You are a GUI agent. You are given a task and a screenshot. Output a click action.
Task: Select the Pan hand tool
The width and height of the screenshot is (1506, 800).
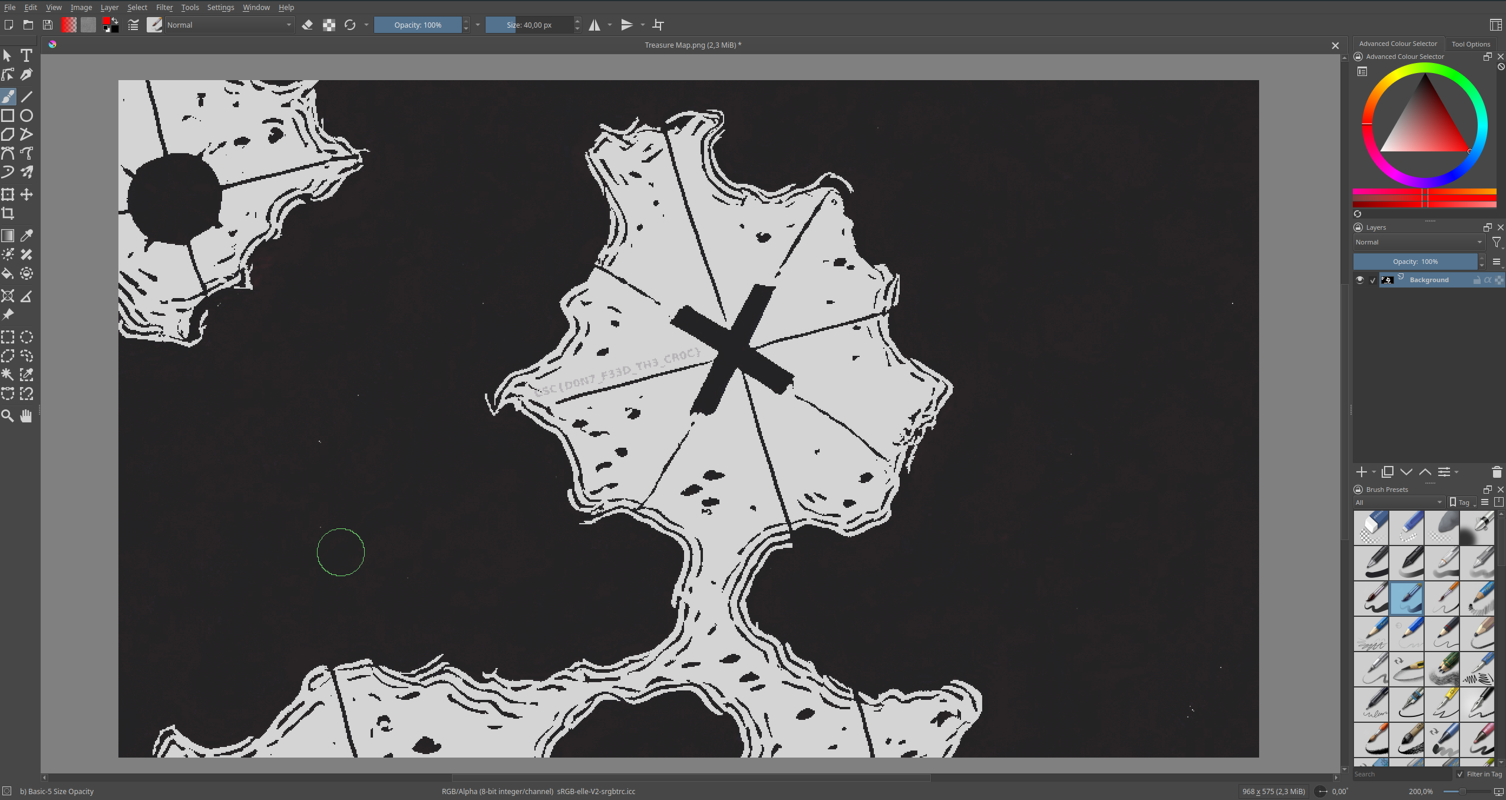coord(27,416)
